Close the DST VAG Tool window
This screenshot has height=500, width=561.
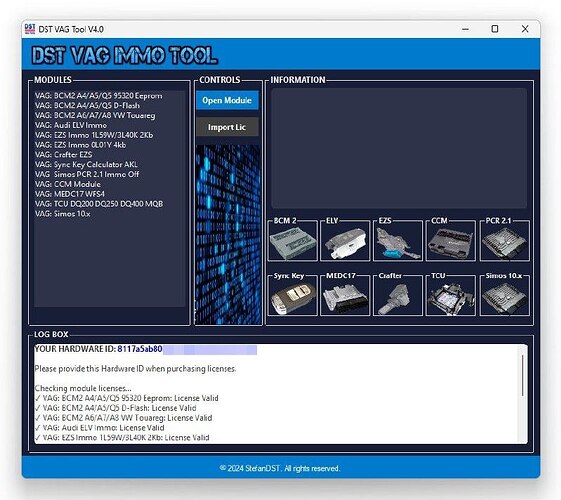tap(525, 29)
